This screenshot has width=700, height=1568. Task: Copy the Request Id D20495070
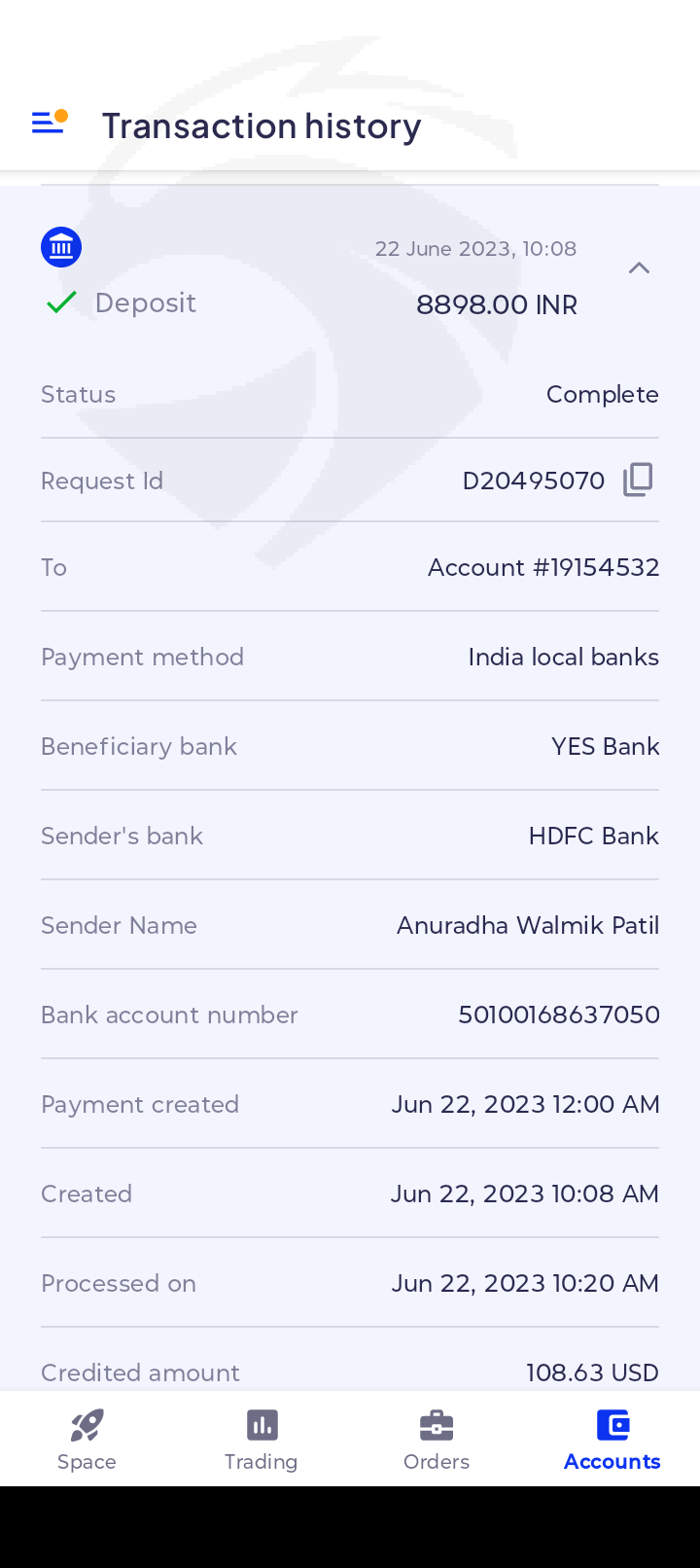pyautogui.click(x=638, y=480)
